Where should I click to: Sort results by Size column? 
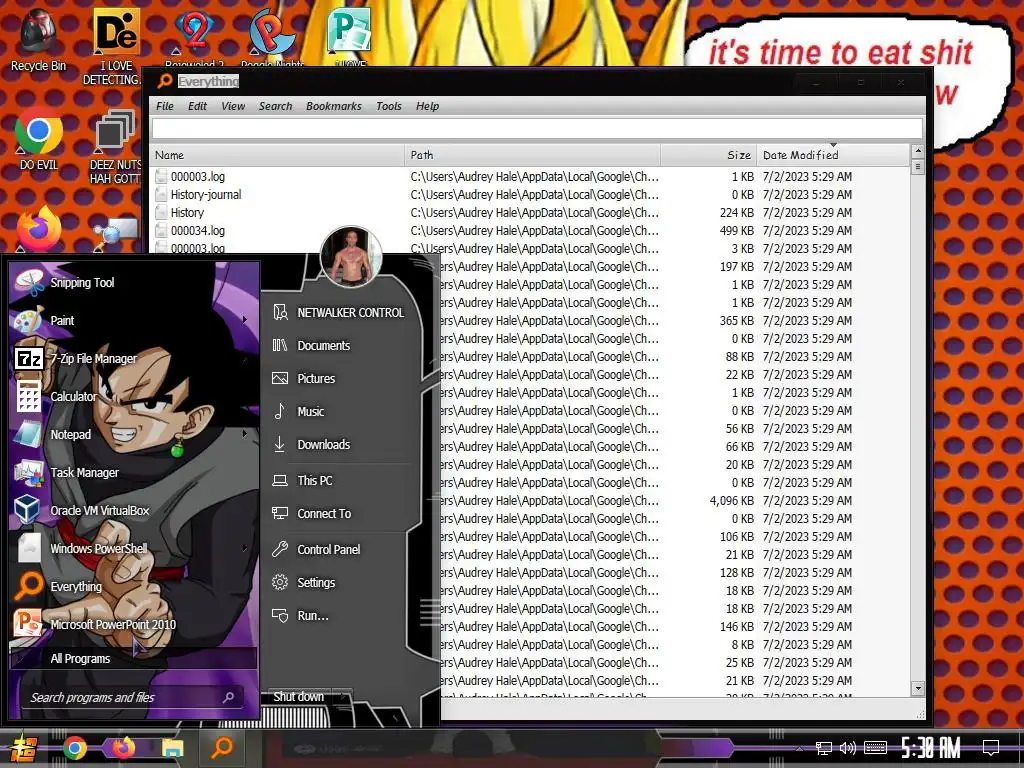point(709,155)
